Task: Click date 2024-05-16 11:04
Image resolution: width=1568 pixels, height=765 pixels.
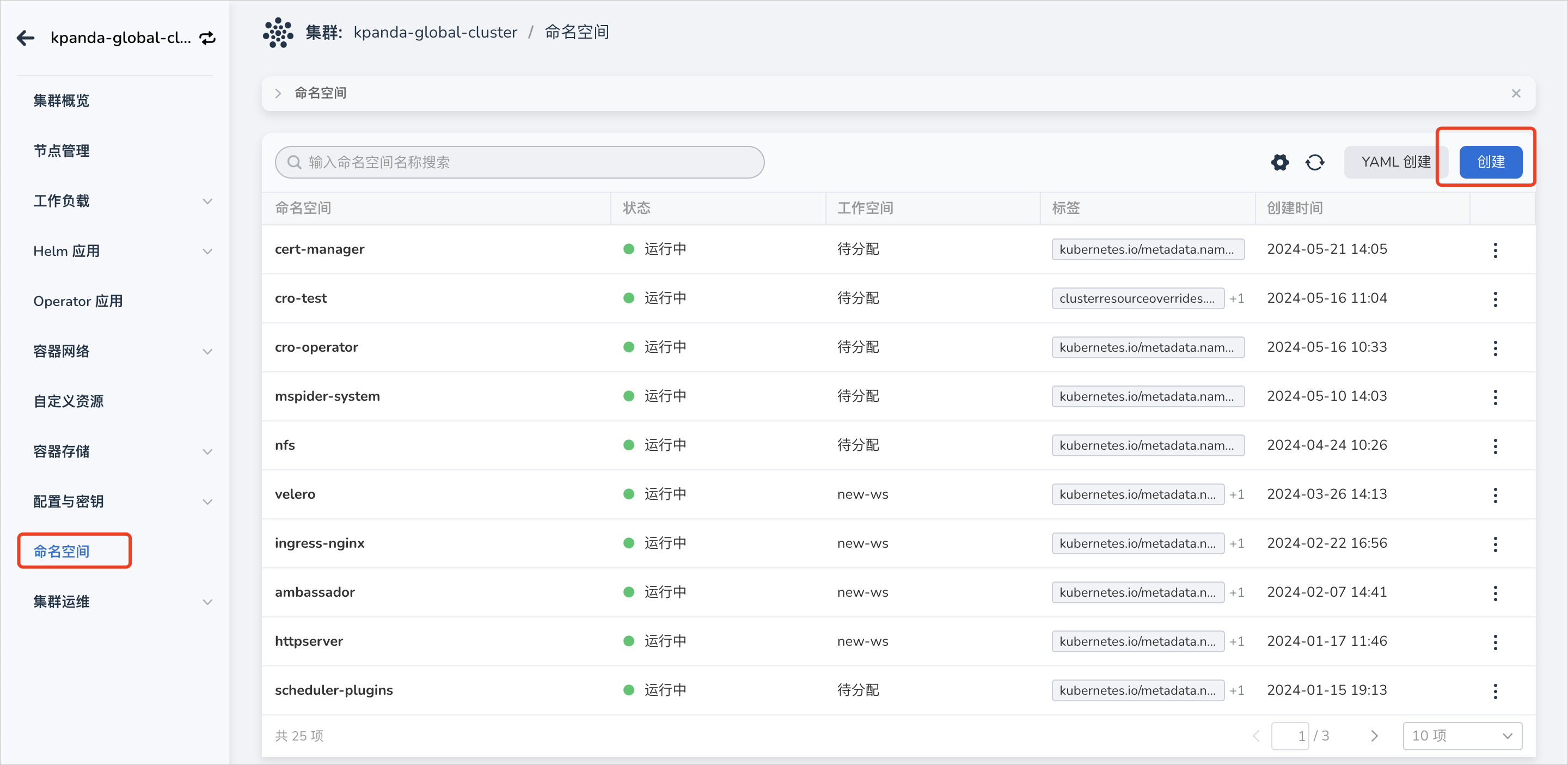Action: coord(1326,299)
